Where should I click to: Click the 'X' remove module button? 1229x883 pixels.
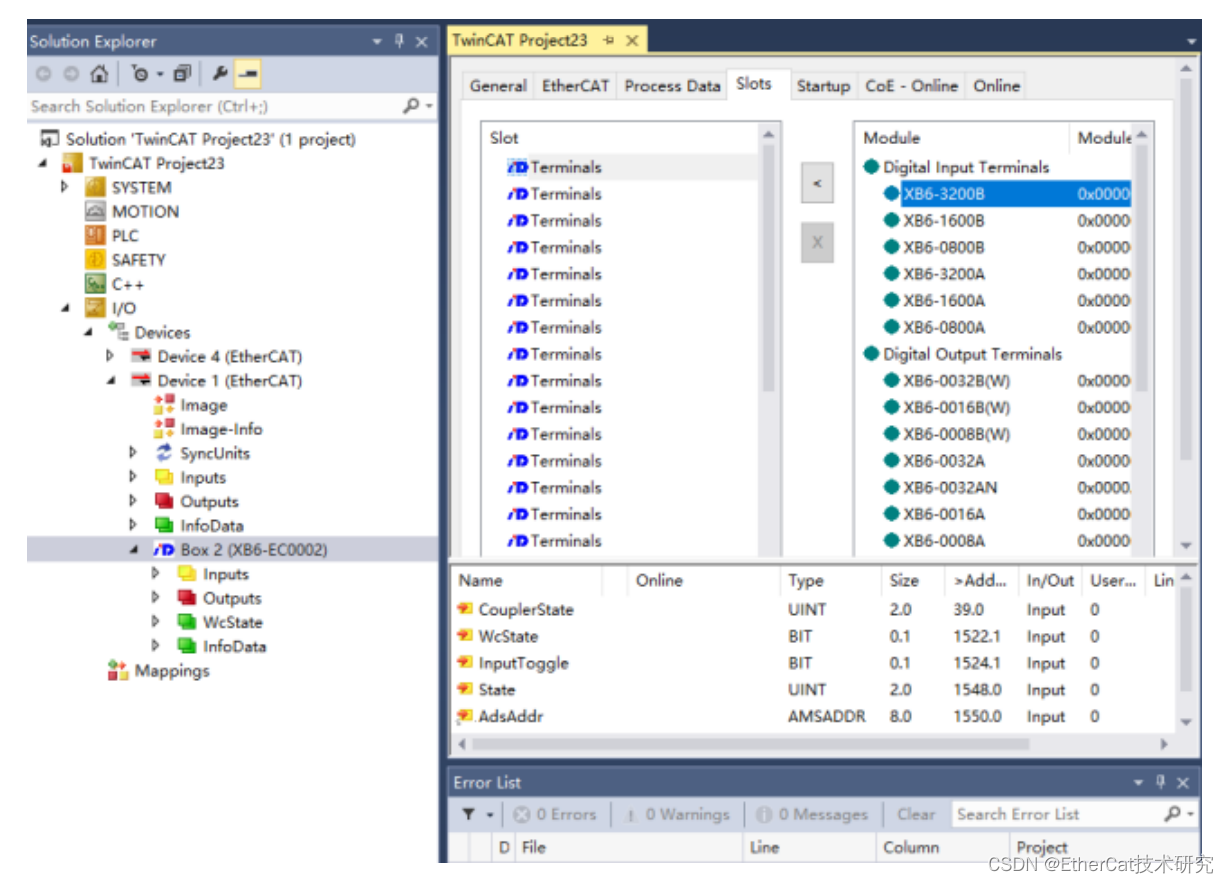[817, 242]
